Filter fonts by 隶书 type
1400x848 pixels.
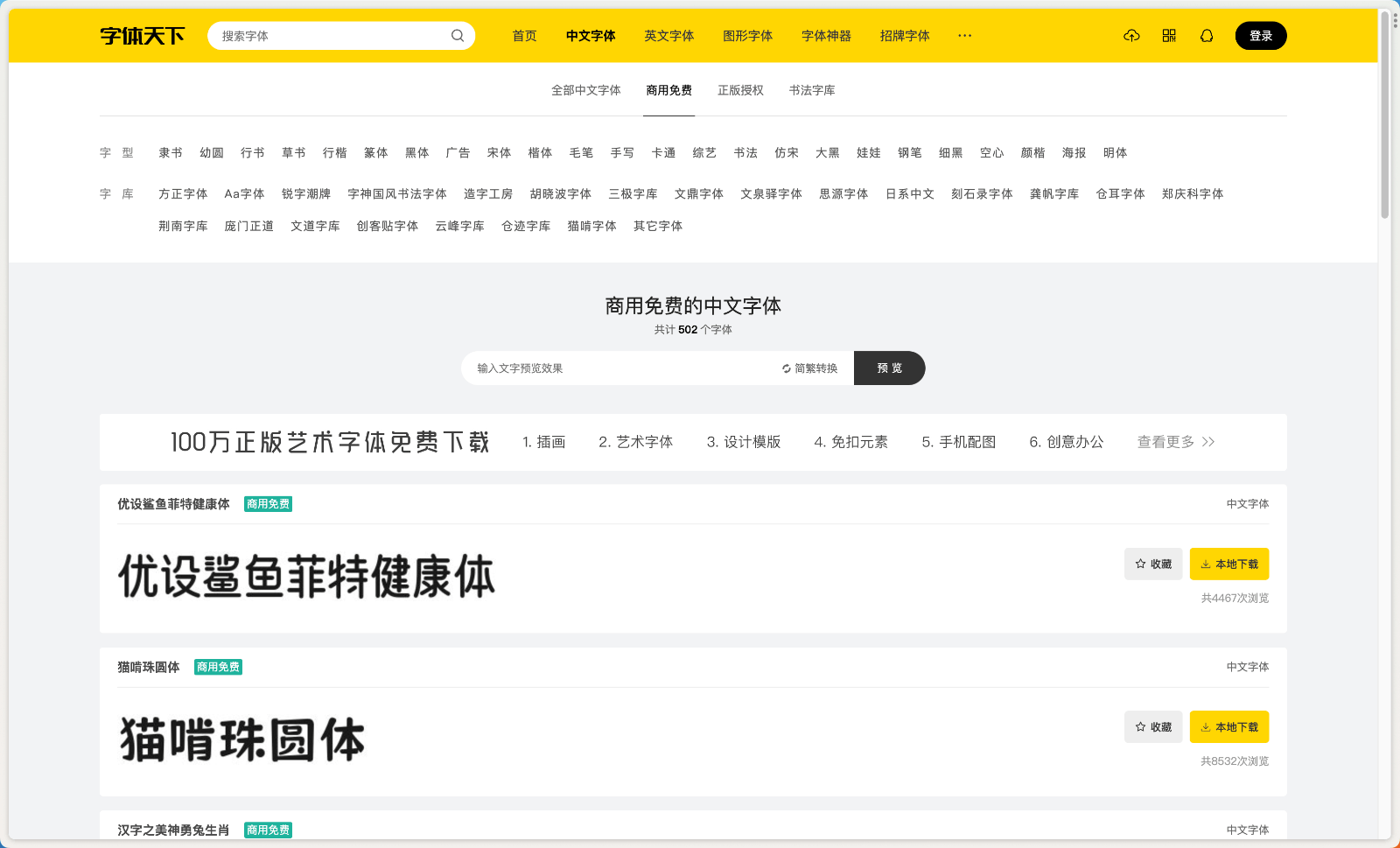[x=170, y=152]
